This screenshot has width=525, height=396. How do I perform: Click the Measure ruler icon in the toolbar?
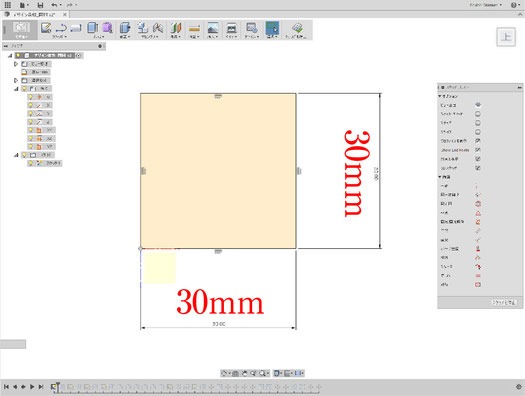click(x=194, y=28)
